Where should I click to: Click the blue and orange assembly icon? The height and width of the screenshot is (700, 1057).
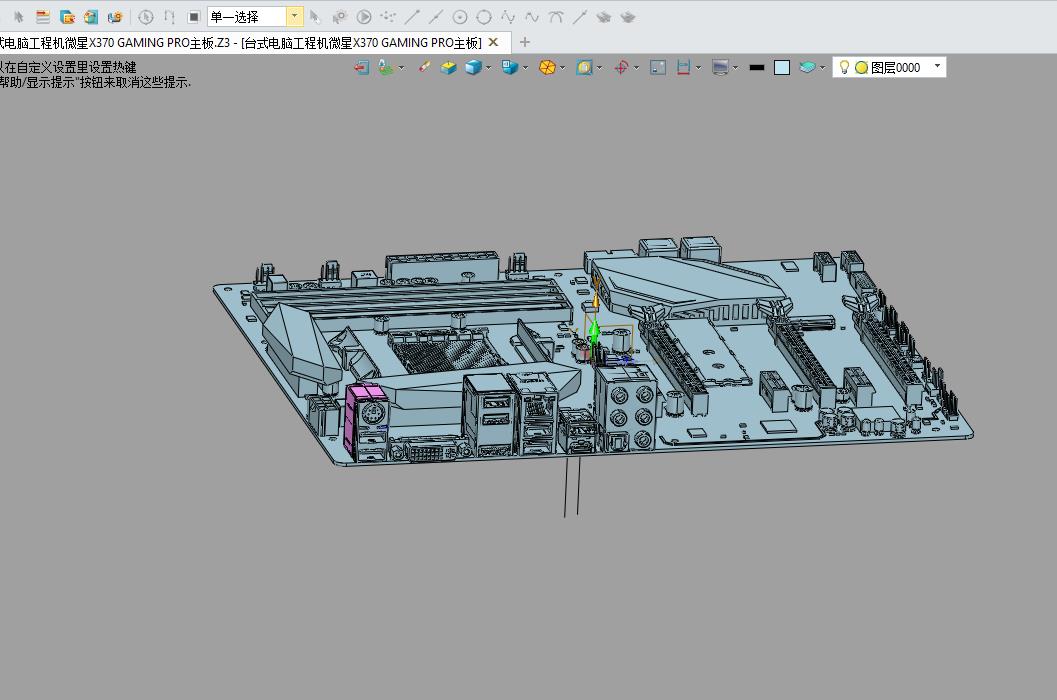click(x=115, y=17)
